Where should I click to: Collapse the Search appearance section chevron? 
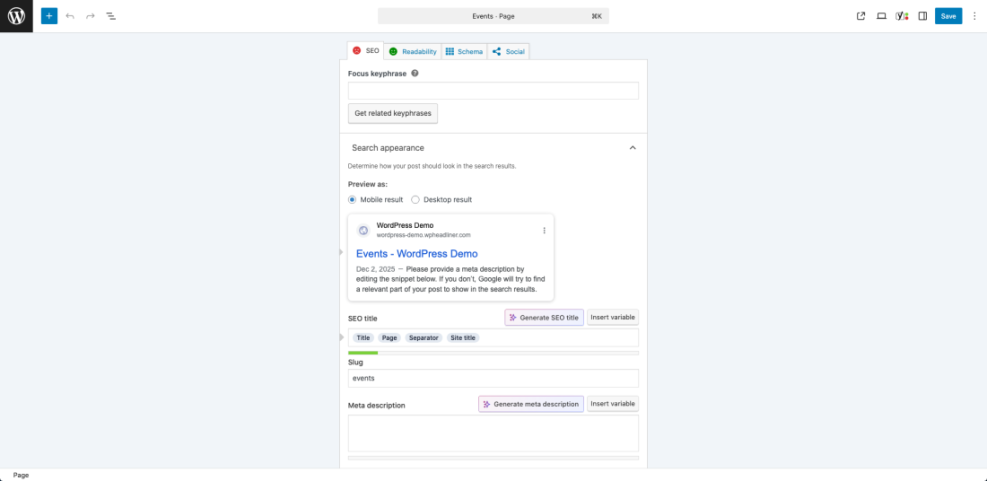(633, 148)
